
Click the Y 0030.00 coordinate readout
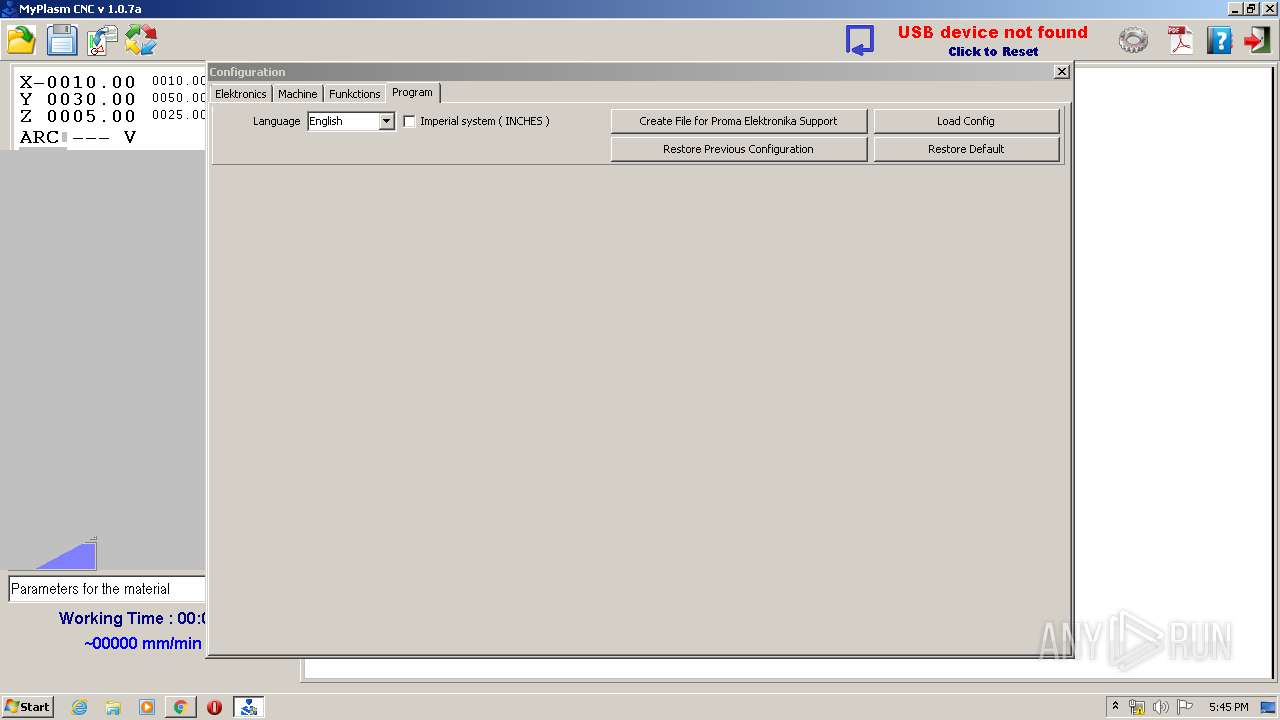[x=78, y=100]
